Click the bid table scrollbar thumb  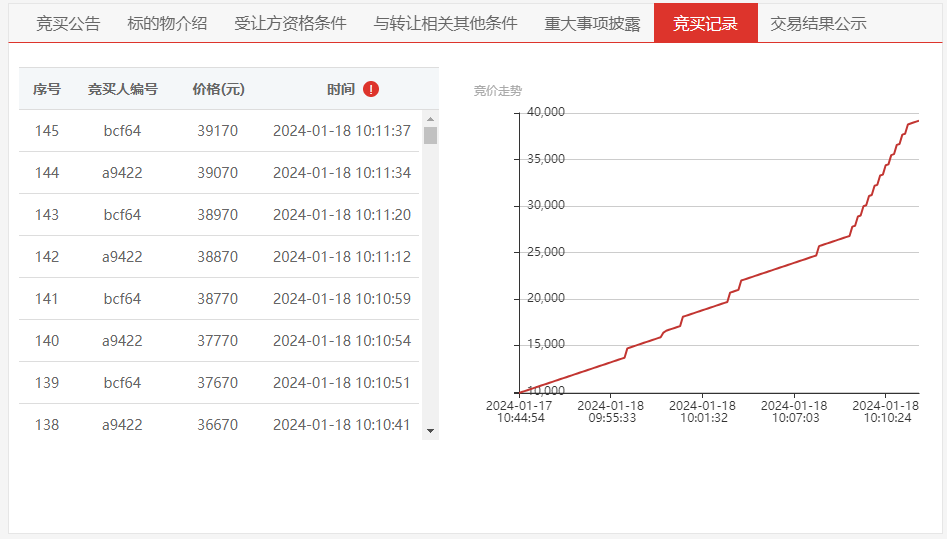pyautogui.click(x=430, y=135)
